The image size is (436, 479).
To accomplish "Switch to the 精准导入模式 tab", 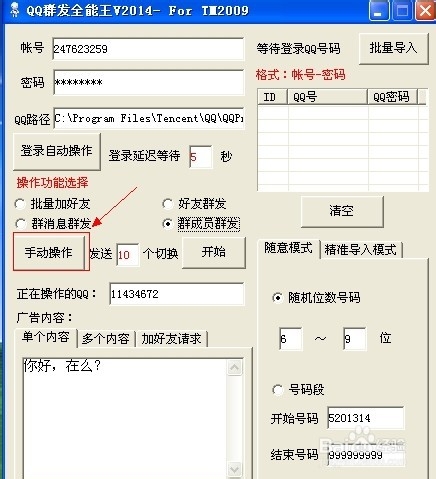I will pyautogui.click(x=361, y=249).
